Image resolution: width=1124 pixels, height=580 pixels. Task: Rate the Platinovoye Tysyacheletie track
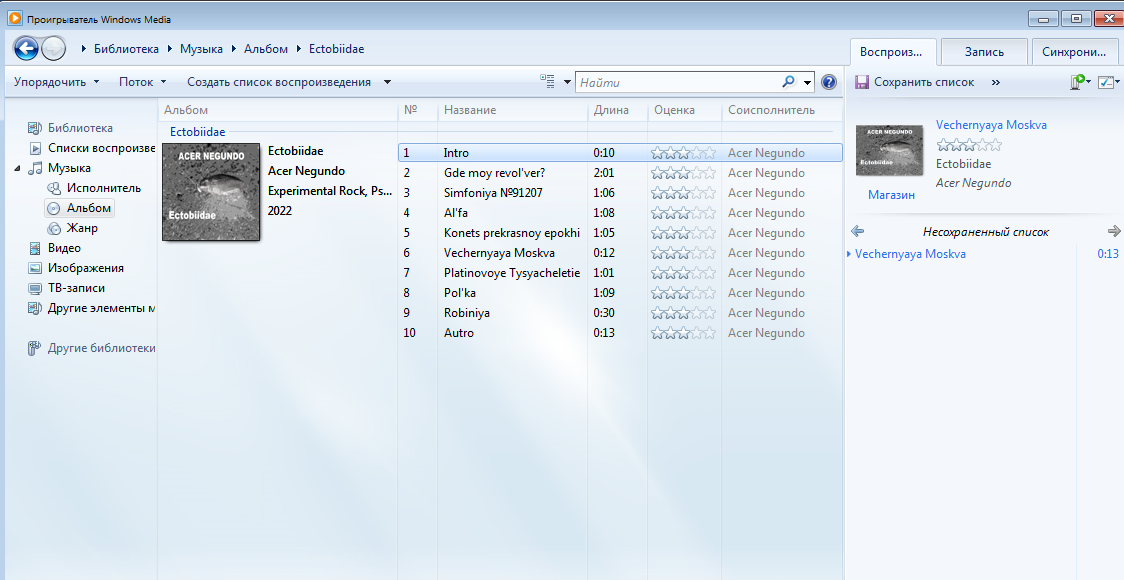click(683, 272)
